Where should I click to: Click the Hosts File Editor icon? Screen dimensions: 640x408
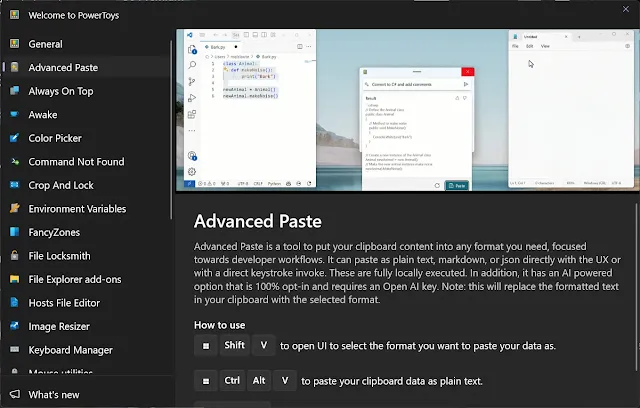tap(15, 302)
